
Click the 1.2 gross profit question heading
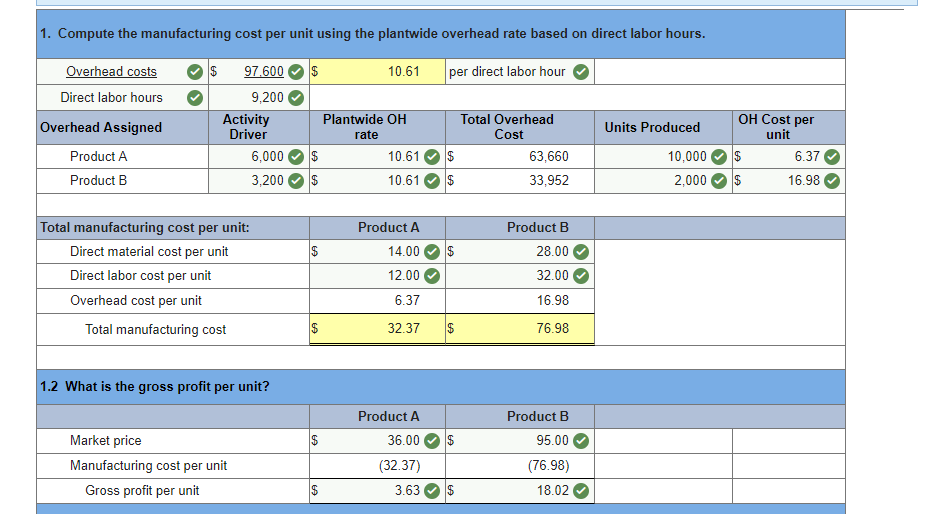154,387
